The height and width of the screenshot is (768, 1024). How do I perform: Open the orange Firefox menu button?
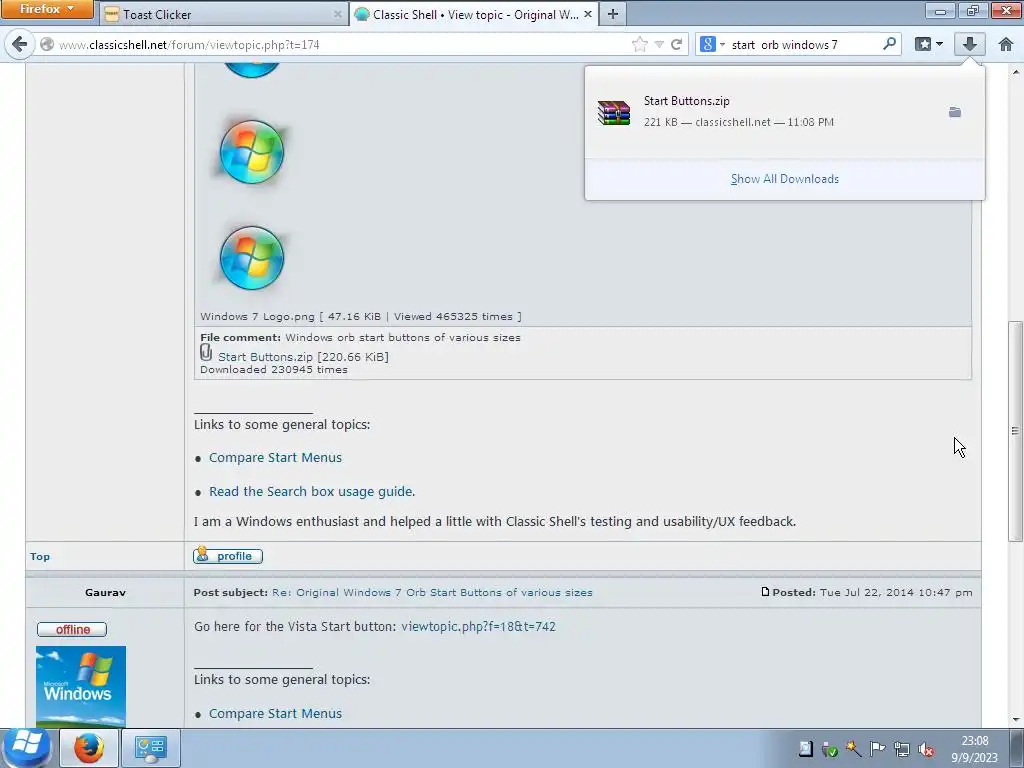coord(47,9)
